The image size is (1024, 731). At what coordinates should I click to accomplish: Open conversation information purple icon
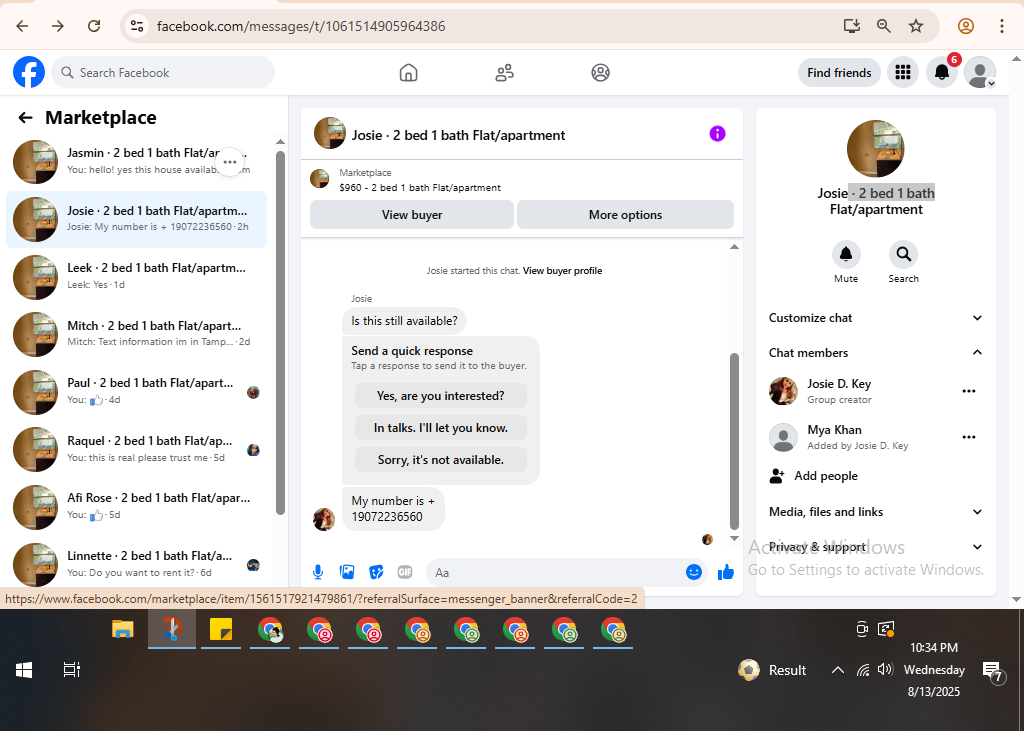coord(717,134)
